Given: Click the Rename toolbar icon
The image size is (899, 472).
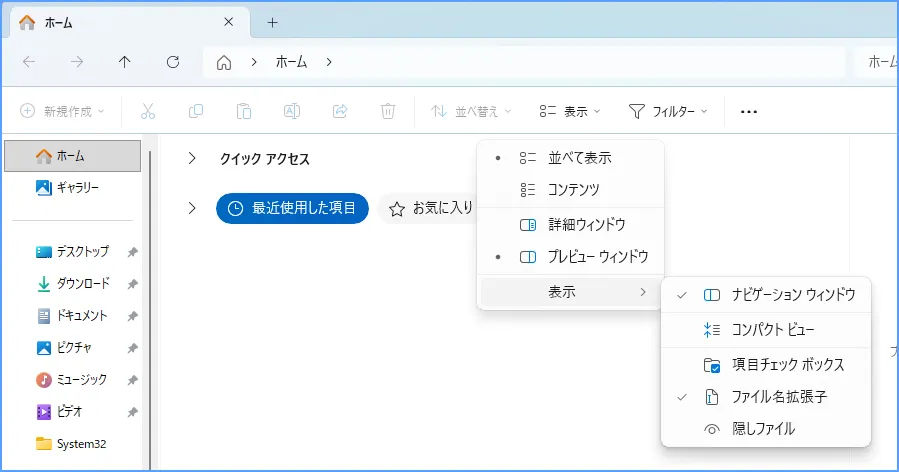Looking at the screenshot, I should (x=292, y=111).
